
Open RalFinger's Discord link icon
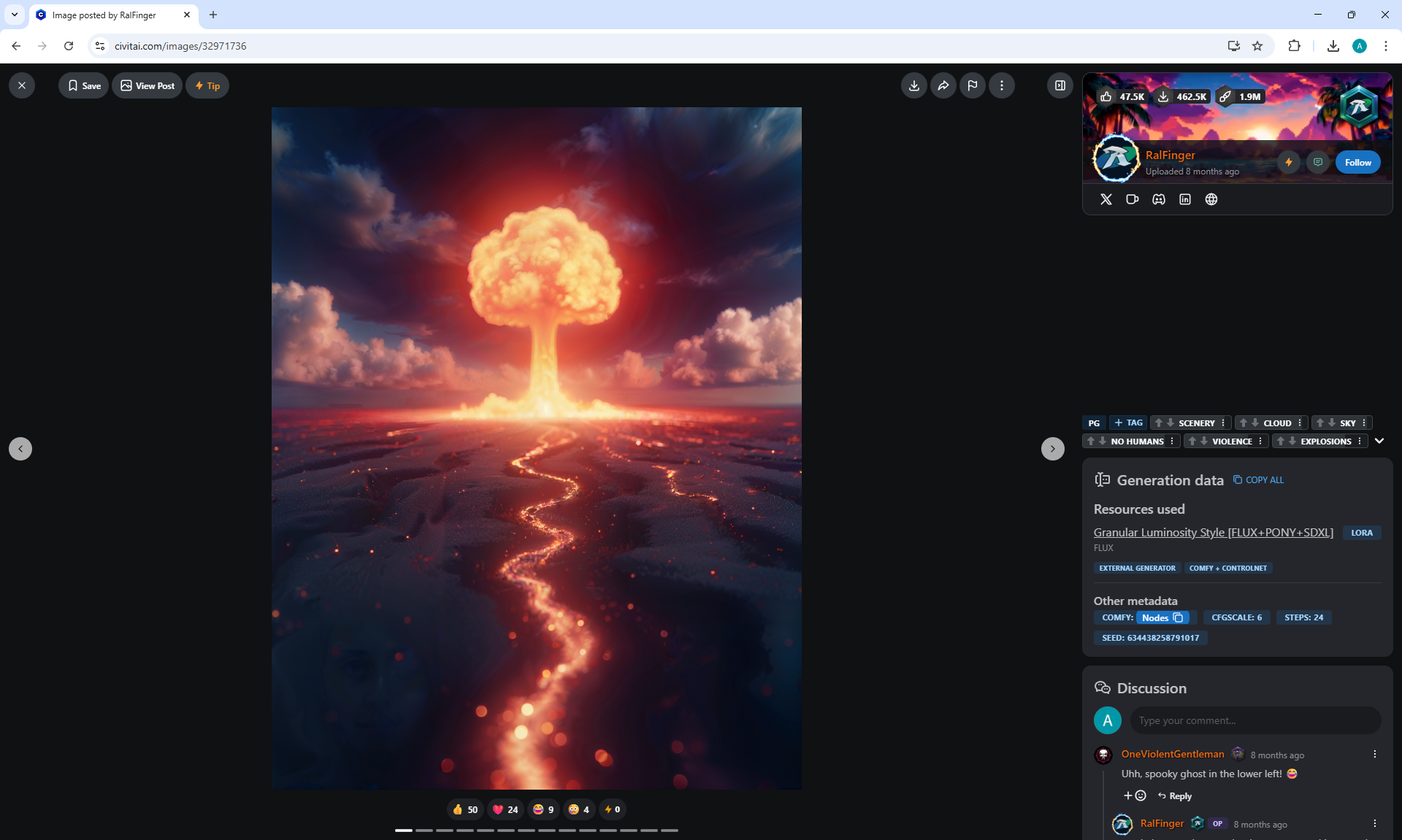tap(1158, 199)
